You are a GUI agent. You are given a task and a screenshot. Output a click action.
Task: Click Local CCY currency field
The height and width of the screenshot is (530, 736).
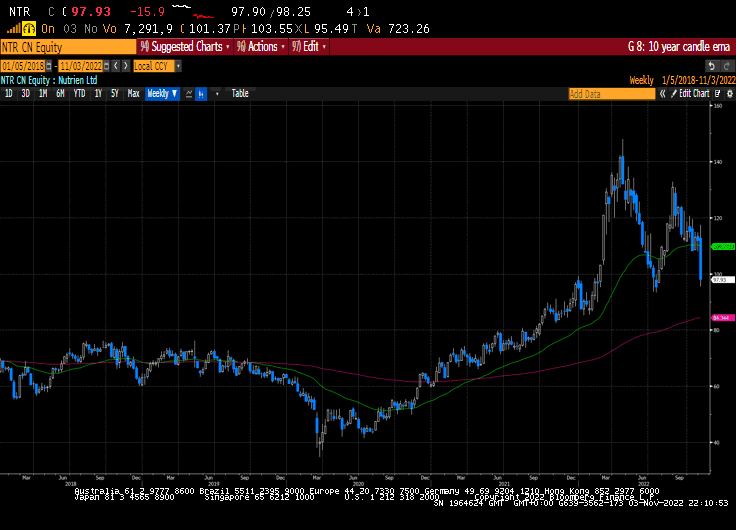[x=154, y=66]
